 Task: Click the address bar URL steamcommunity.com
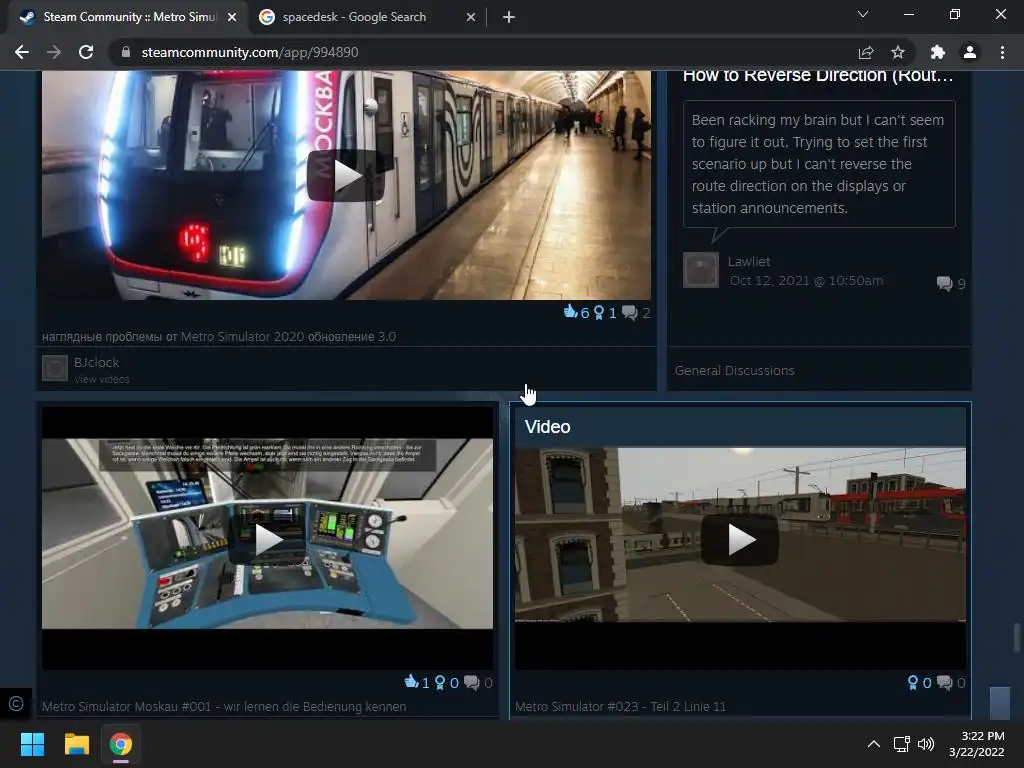tap(249, 52)
